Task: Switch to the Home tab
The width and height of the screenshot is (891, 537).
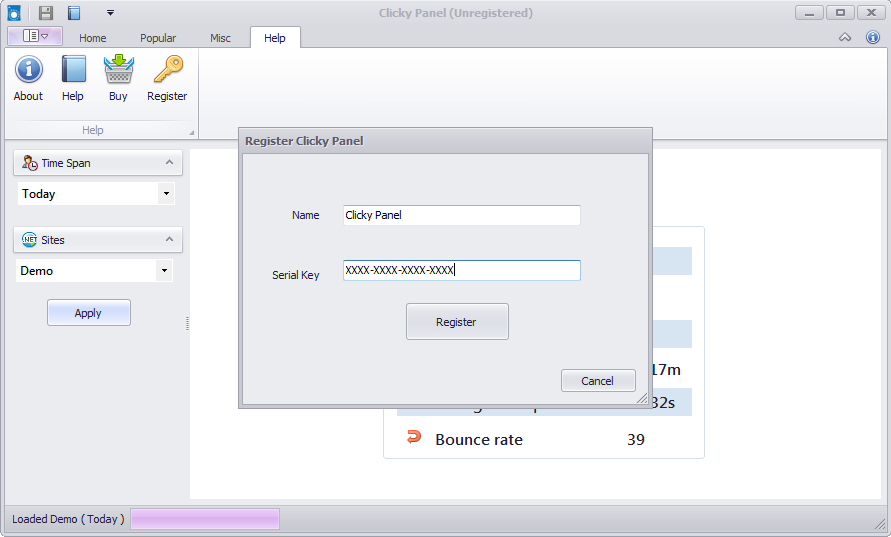Action: pyautogui.click(x=93, y=38)
